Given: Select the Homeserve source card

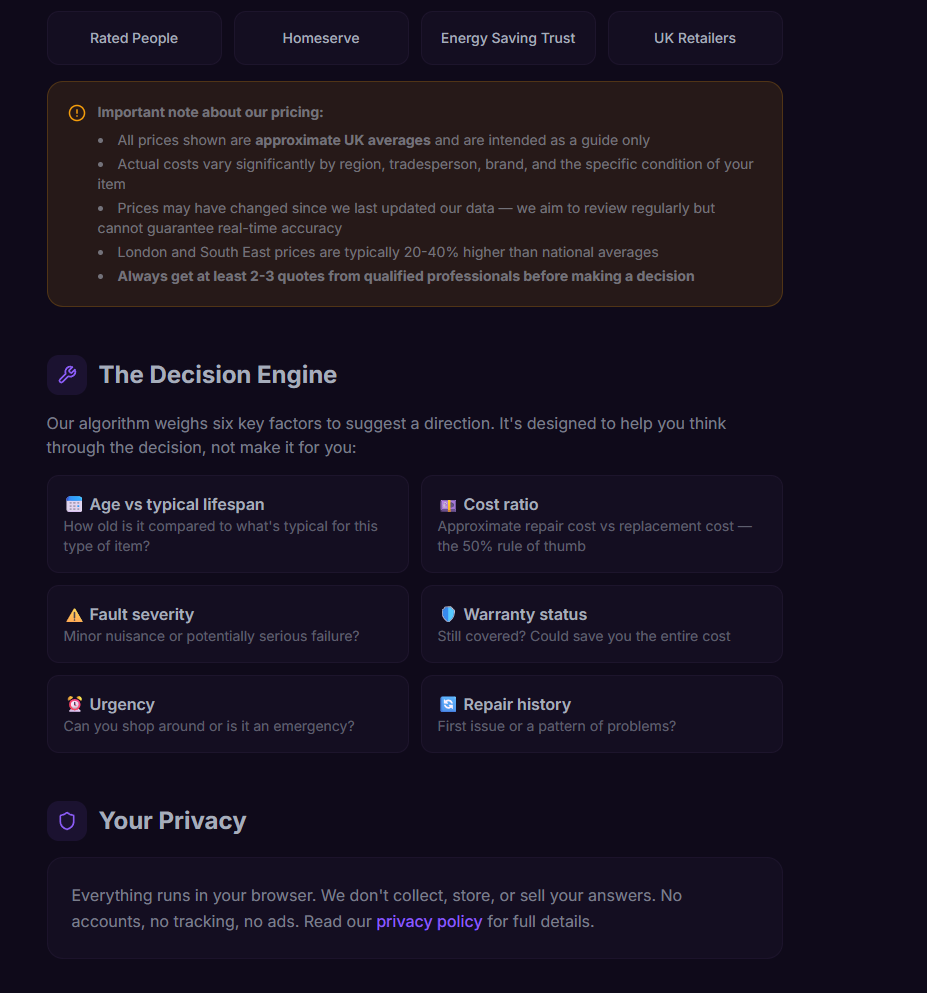Looking at the screenshot, I should (321, 38).
